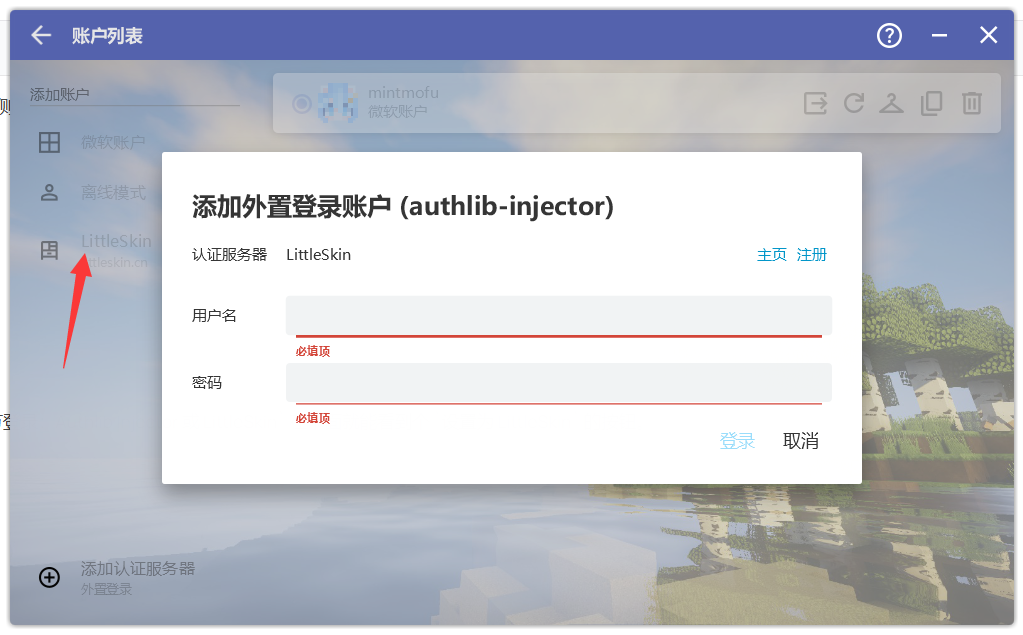This screenshot has width=1023, height=635.
Task: Choose offline mode (离线模式) option
Action: 112,192
